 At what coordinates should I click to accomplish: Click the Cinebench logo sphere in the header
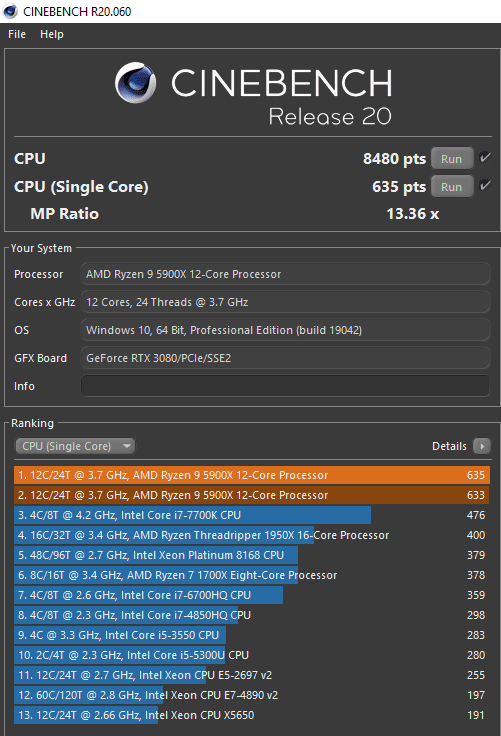tap(136, 83)
